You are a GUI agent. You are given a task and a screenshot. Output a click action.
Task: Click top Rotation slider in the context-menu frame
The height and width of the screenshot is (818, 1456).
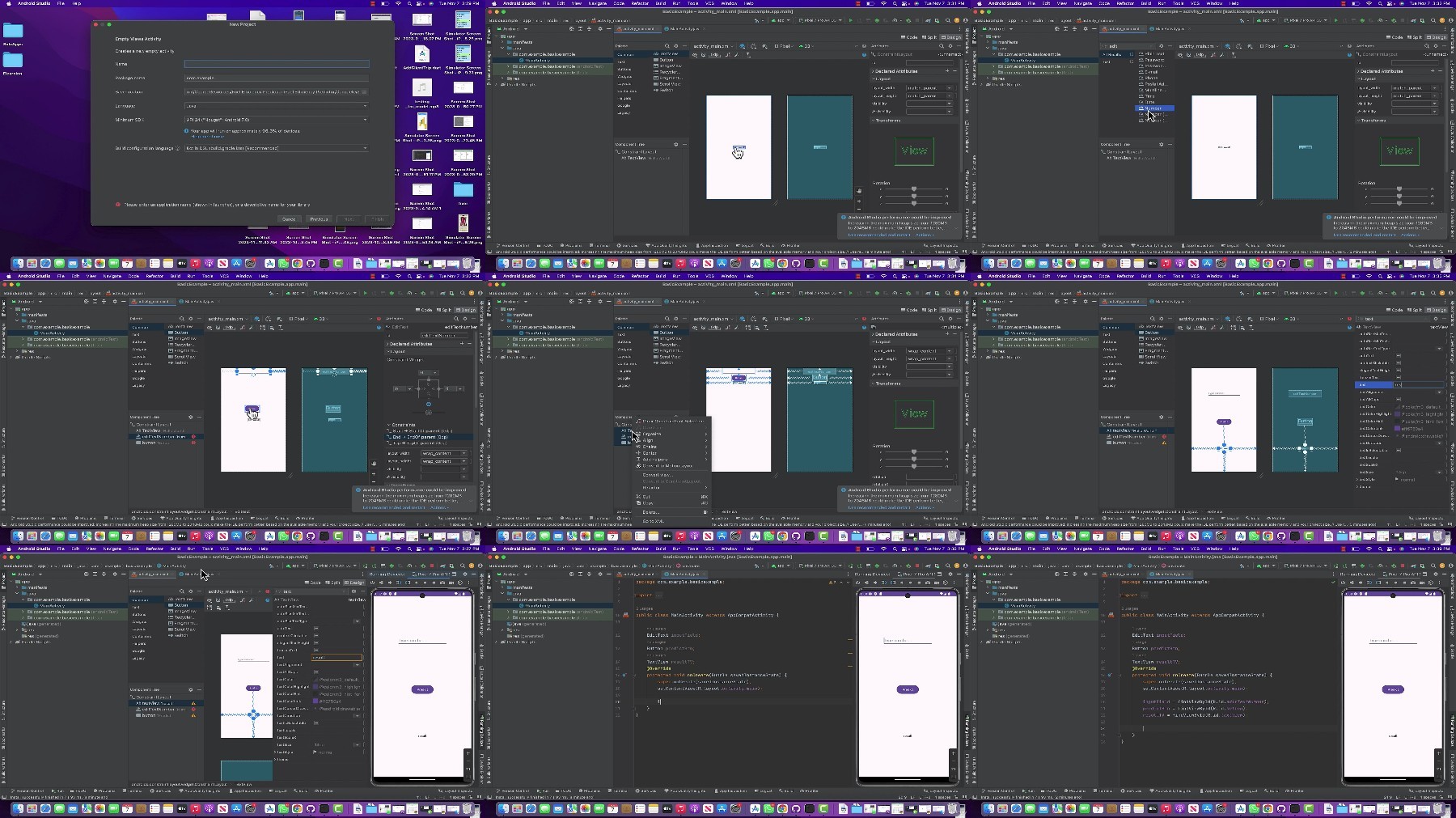coord(914,451)
